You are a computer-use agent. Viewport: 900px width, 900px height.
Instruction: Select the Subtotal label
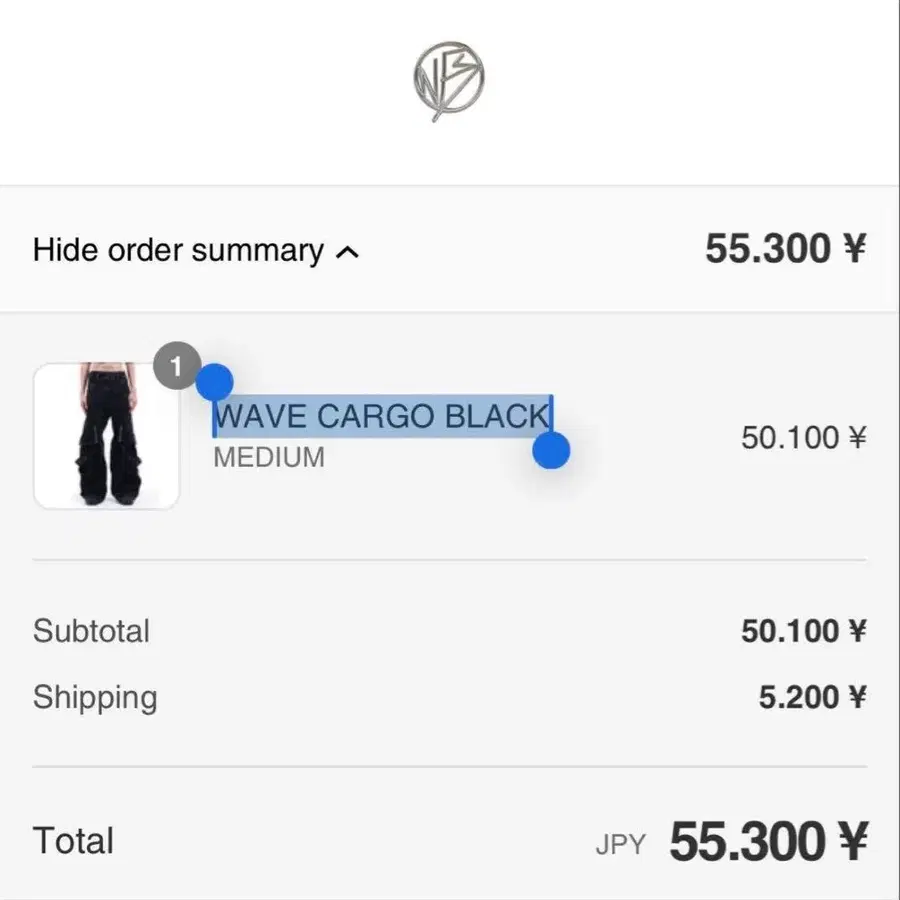[91, 631]
